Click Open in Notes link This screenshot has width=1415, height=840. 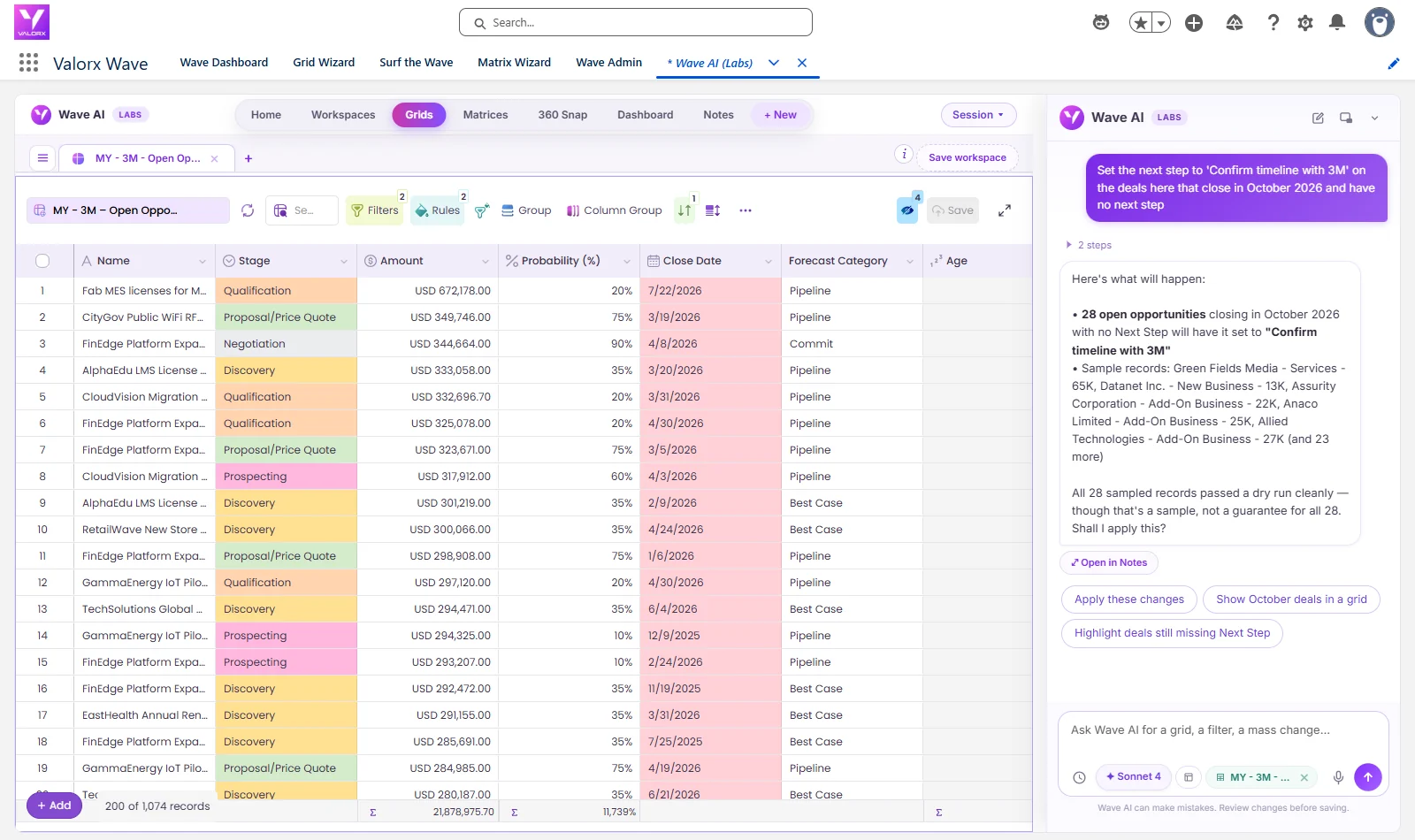pos(1109,562)
